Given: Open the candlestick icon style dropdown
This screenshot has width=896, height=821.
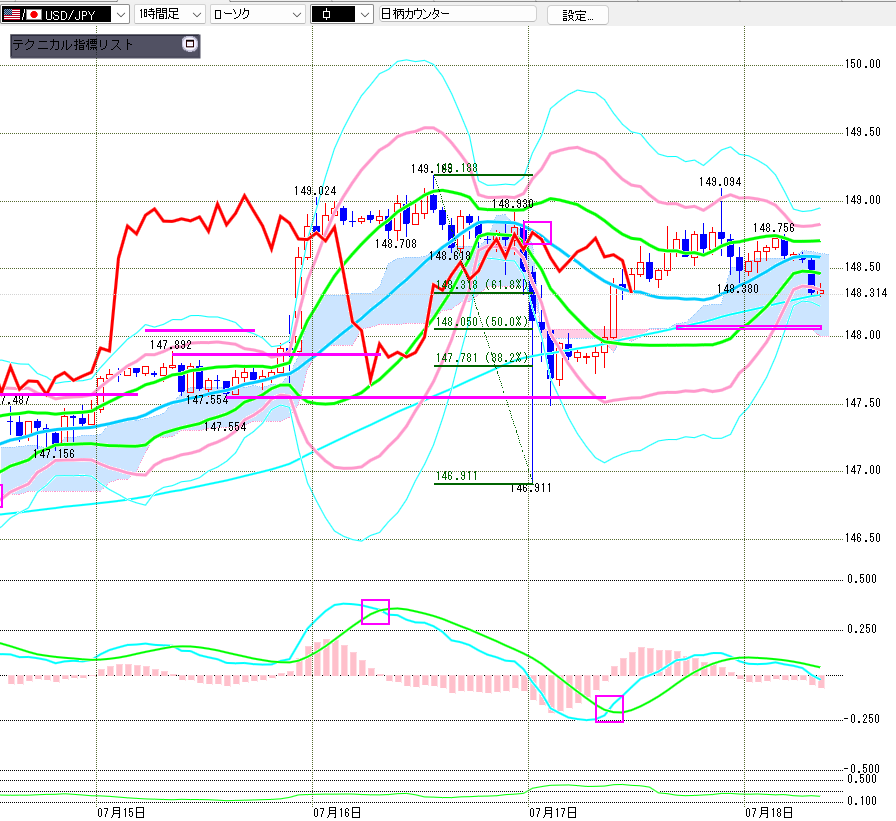Looking at the screenshot, I should point(365,14).
